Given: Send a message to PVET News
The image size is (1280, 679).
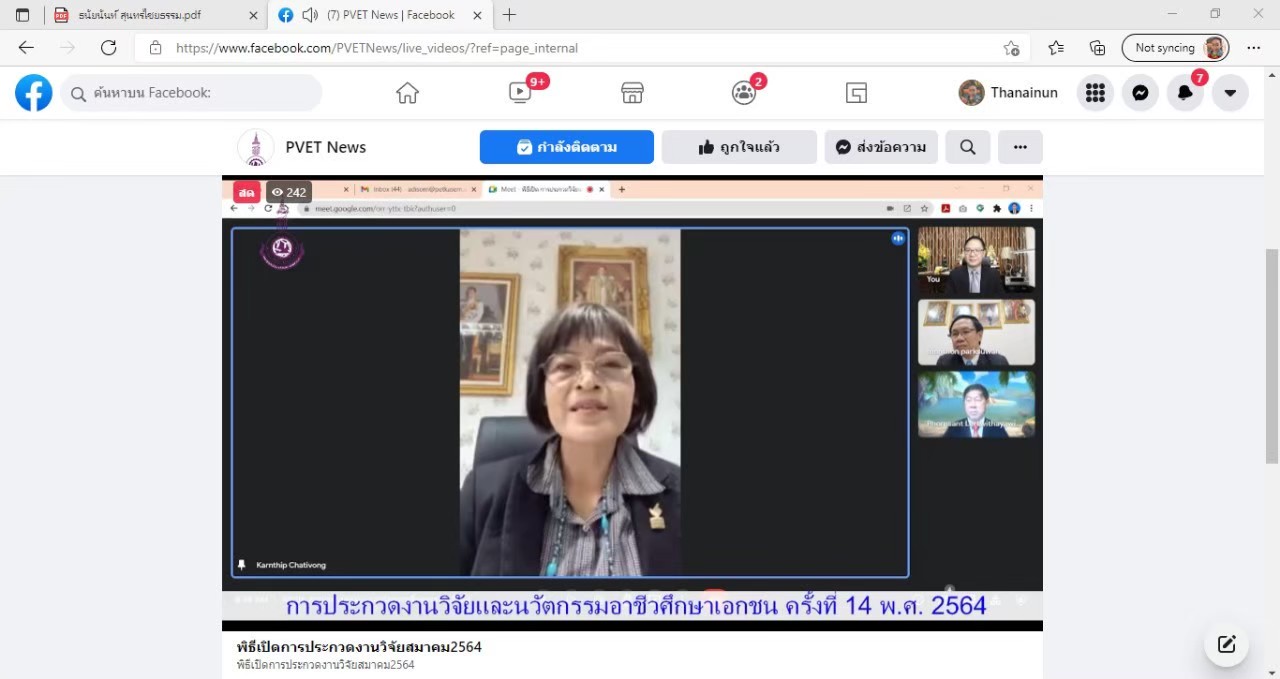Looking at the screenshot, I should (x=881, y=147).
